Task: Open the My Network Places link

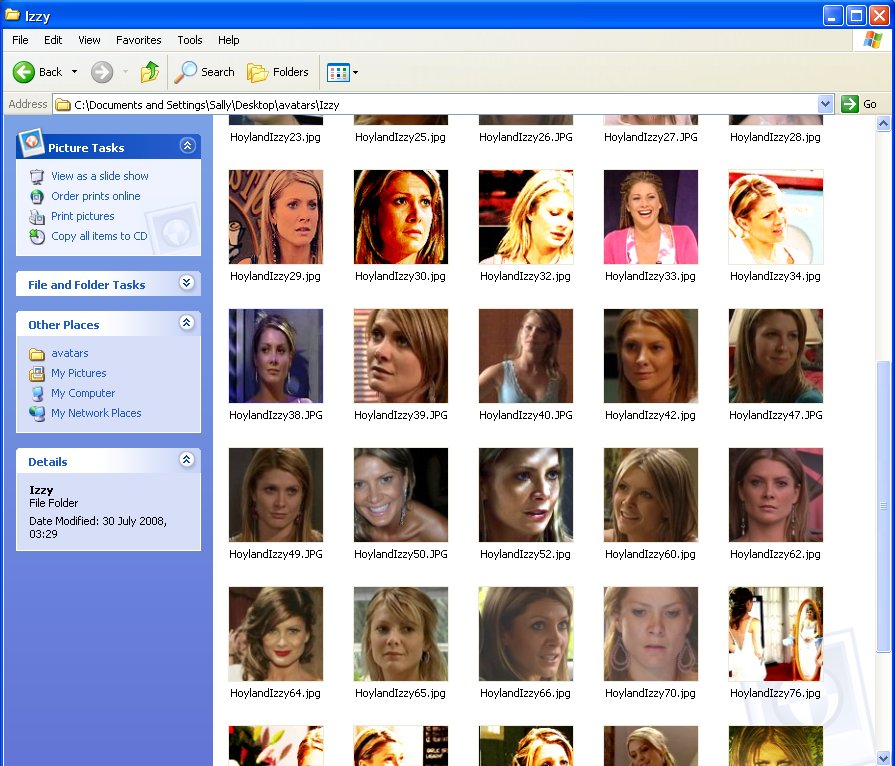Action: tap(96, 413)
